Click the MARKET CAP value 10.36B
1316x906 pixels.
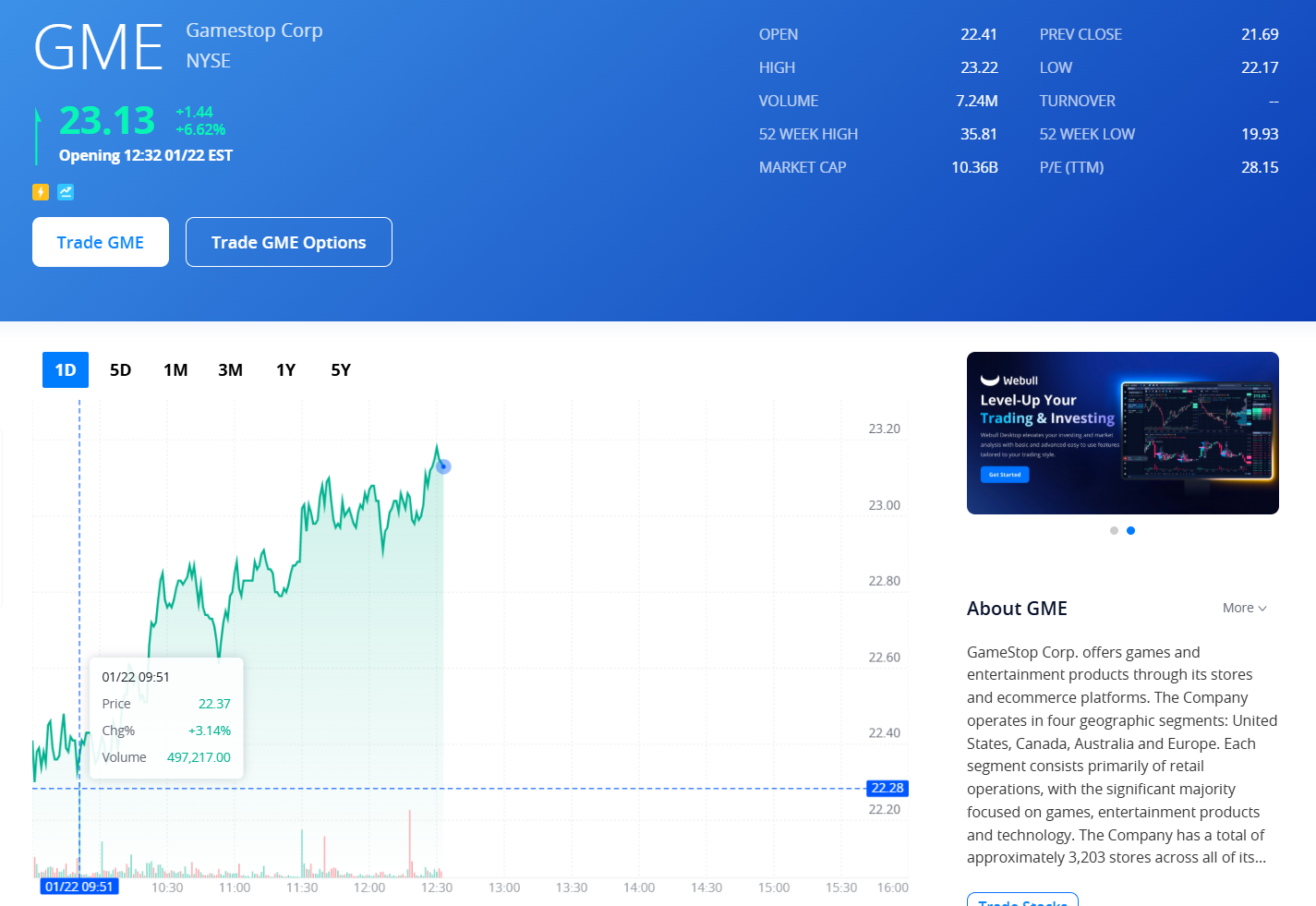(974, 167)
